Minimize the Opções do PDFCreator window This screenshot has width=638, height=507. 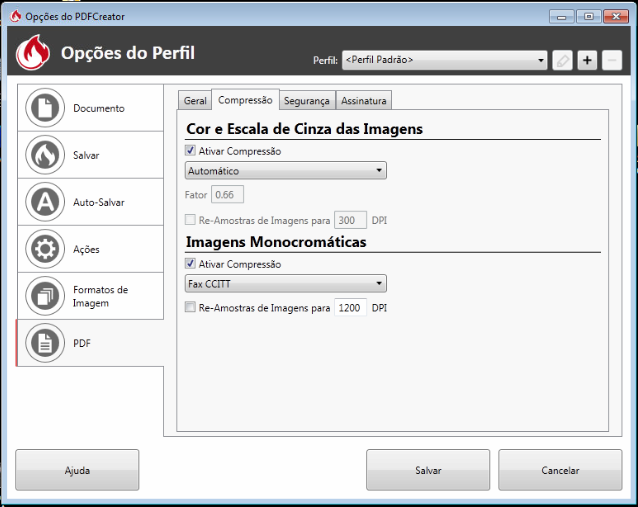tap(562, 17)
